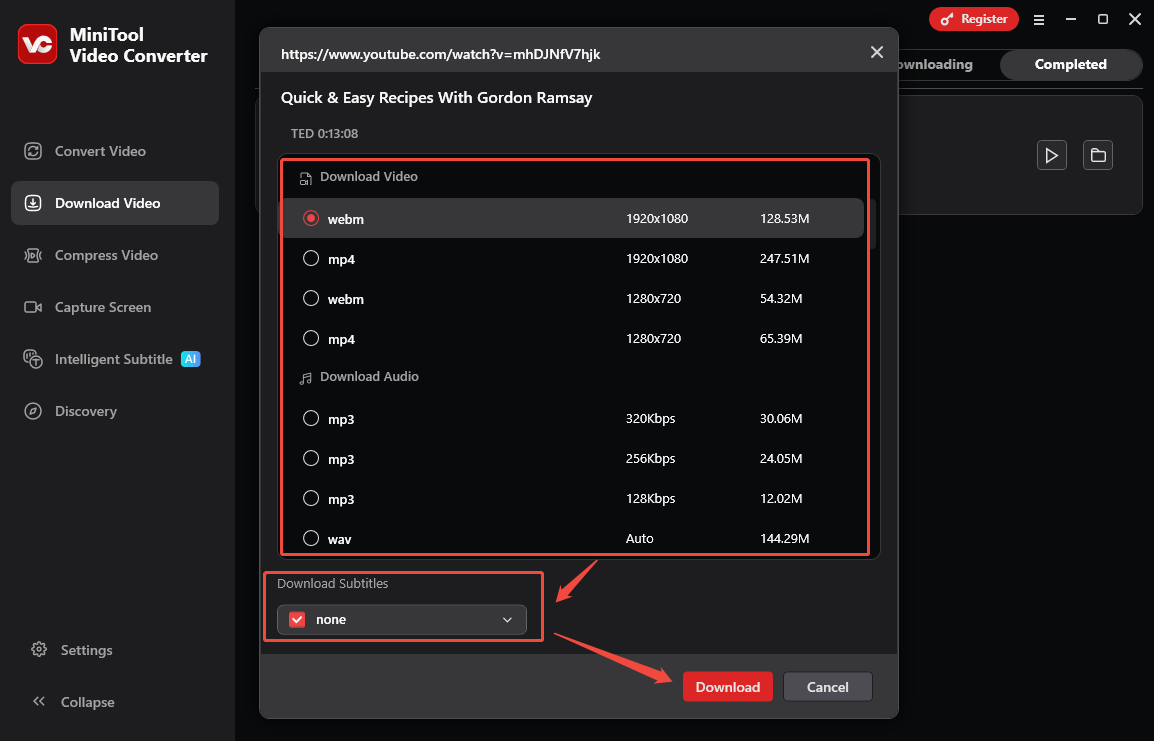The height and width of the screenshot is (741, 1154).
Task: Open the downloaded file's folder
Action: pyautogui.click(x=1097, y=155)
